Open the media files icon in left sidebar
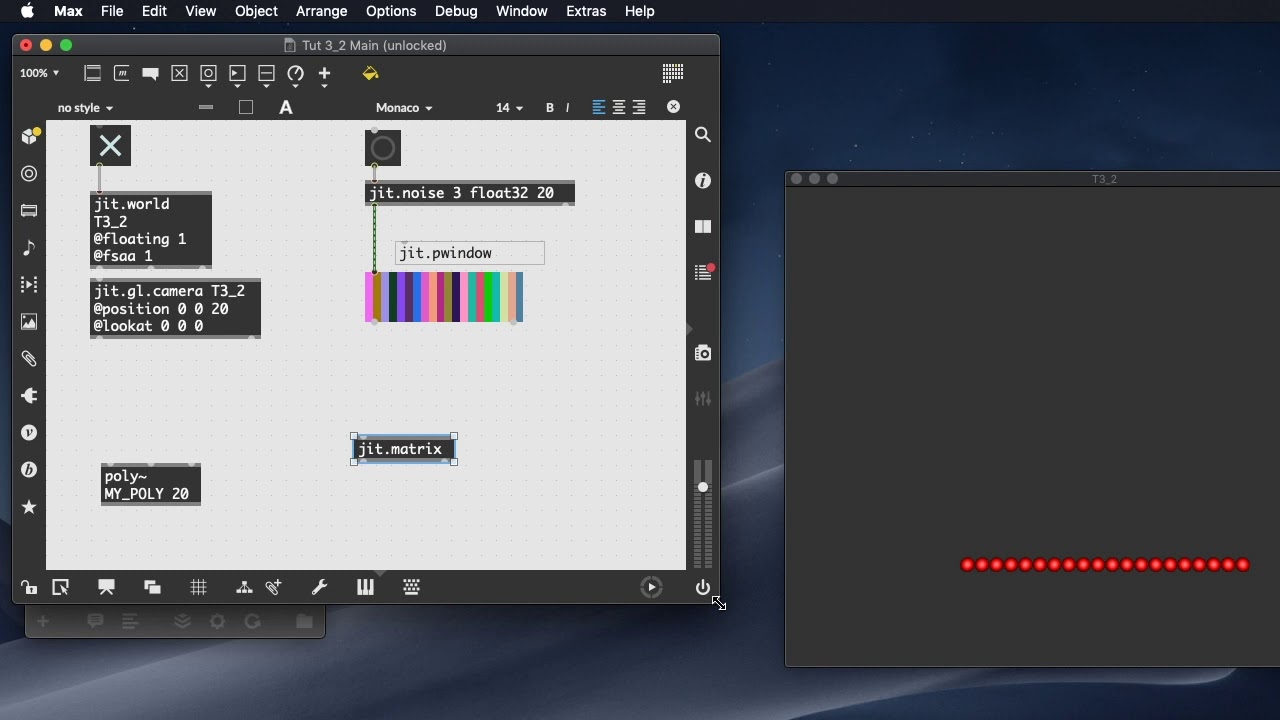The height and width of the screenshot is (720, 1280). point(29,211)
